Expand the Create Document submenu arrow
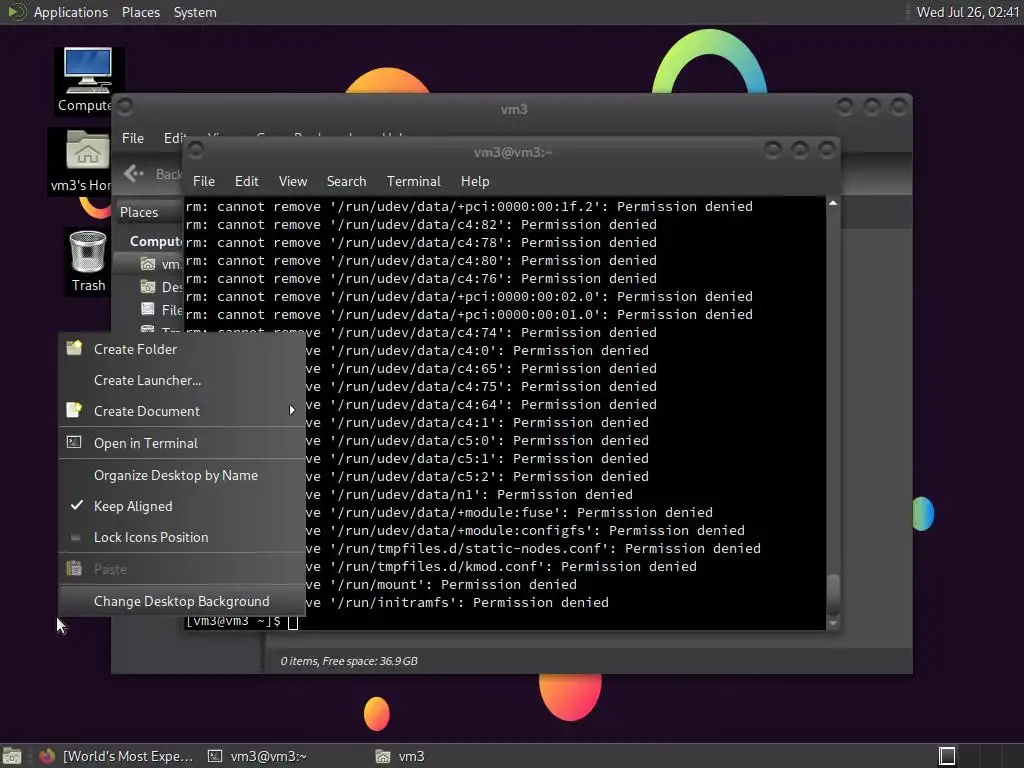 [x=292, y=410]
